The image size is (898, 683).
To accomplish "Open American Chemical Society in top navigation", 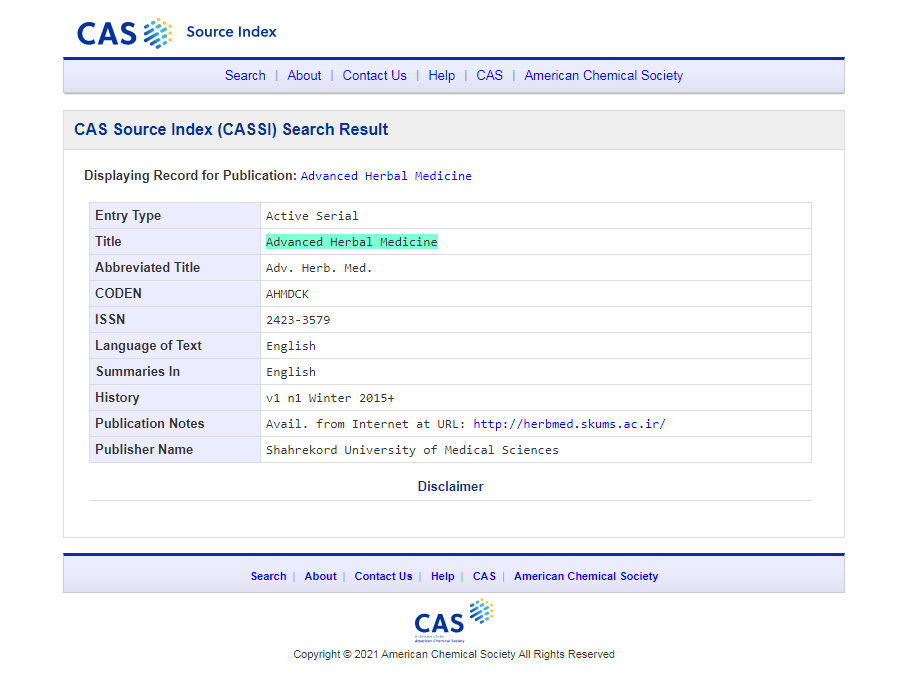I will (x=604, y=76).
